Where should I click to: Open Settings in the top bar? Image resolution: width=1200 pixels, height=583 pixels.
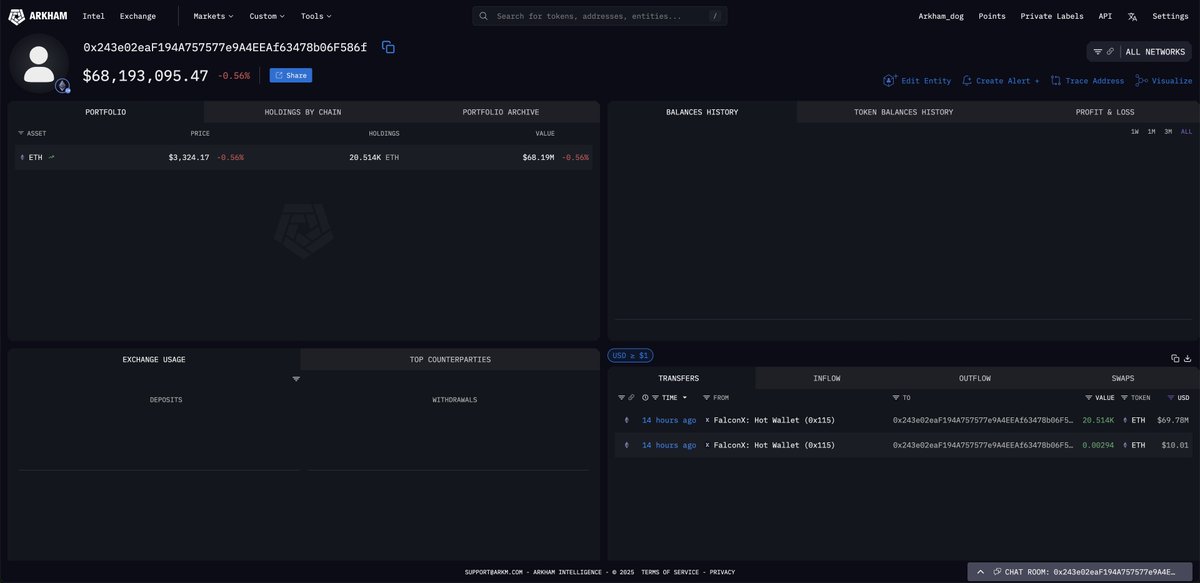[1170, 16]
